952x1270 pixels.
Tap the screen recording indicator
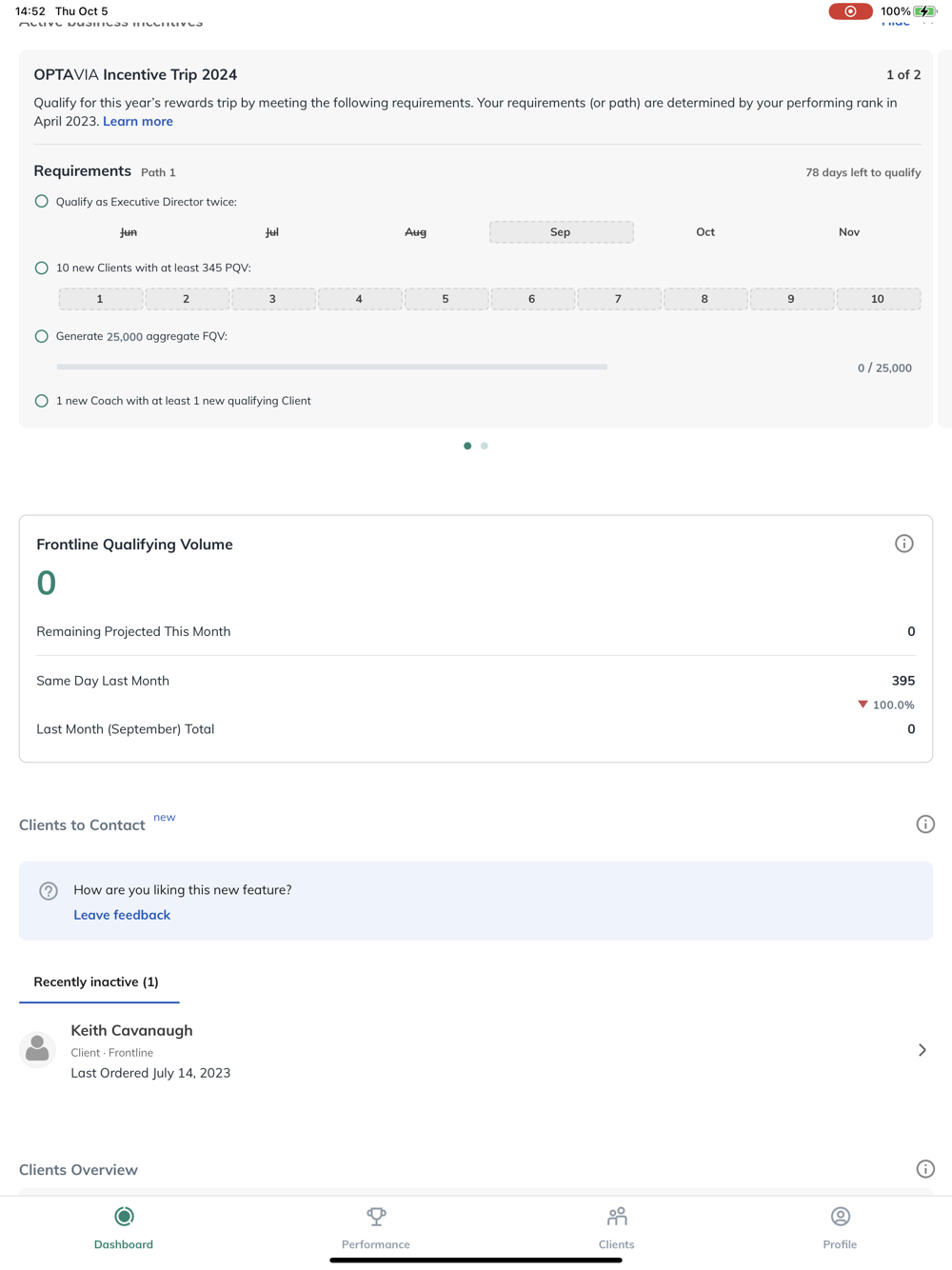tap(850, 11)
